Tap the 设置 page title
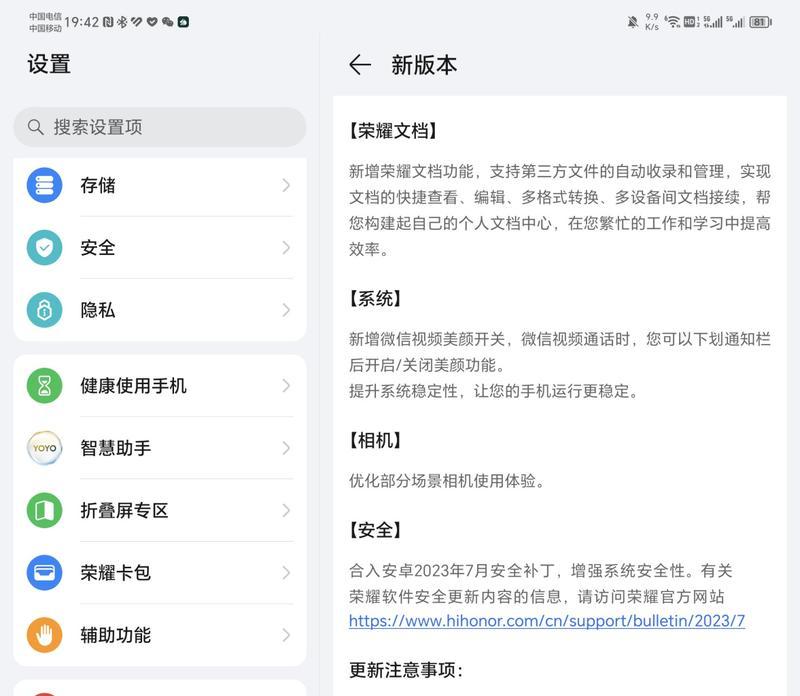Image resolution: width=800 pixels, height=696 pixels. pyautogui.click(x=49, y=64)
